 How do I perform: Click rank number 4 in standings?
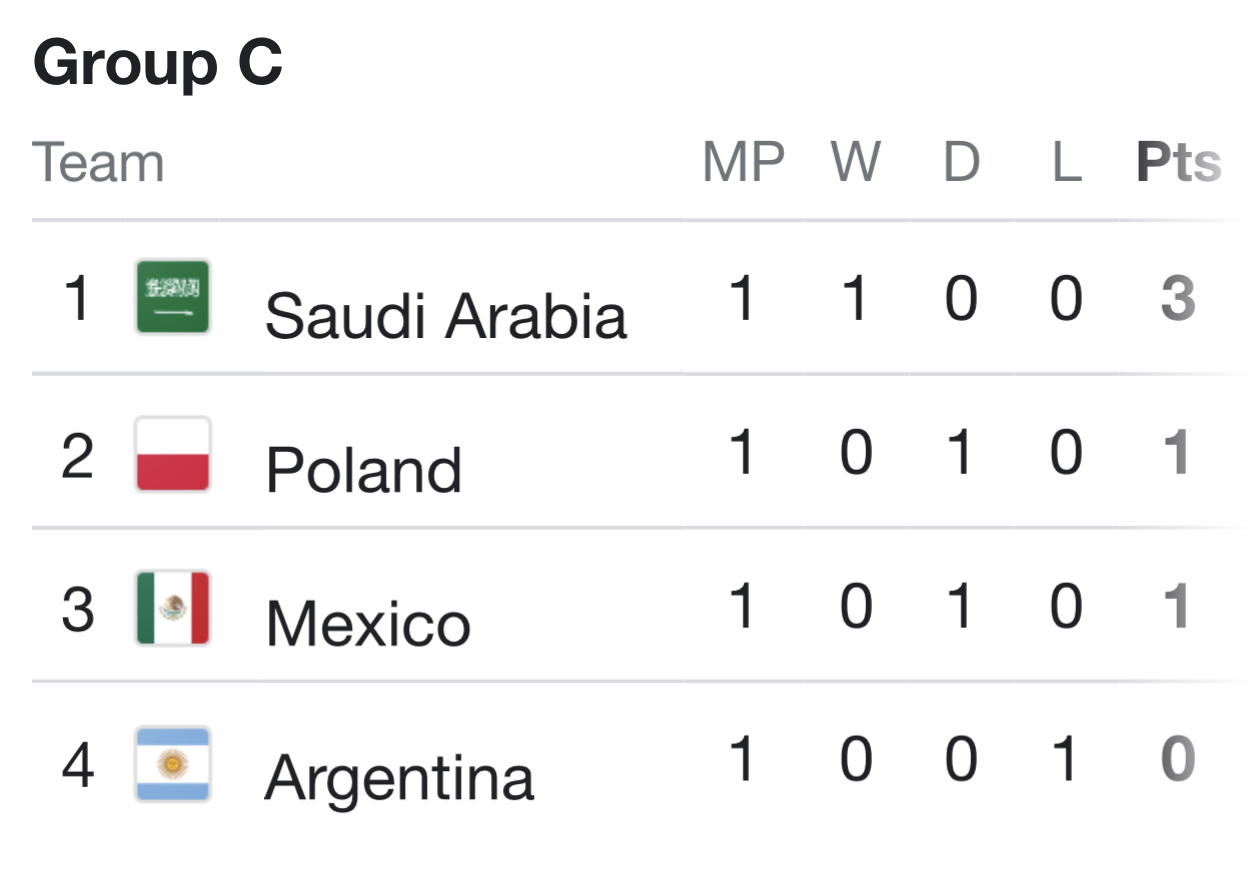click(77, 764)
